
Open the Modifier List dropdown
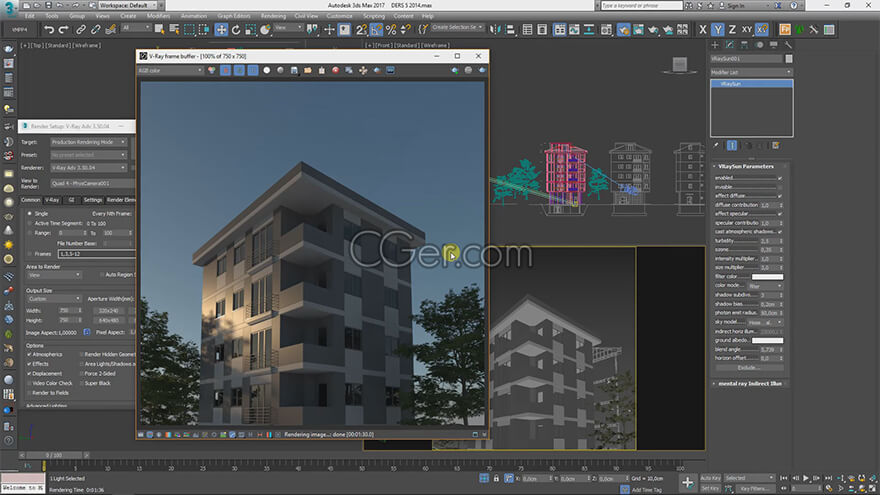coord(751,72)
